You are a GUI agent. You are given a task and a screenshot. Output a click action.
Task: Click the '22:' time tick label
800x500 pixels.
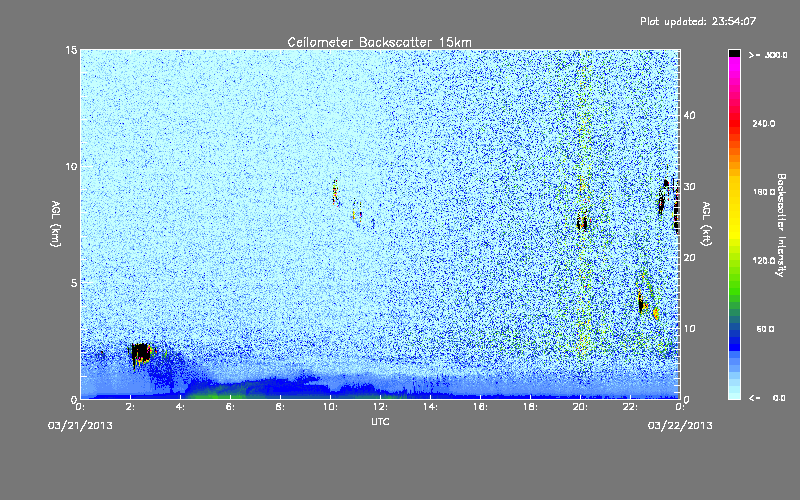click(630, 407)
